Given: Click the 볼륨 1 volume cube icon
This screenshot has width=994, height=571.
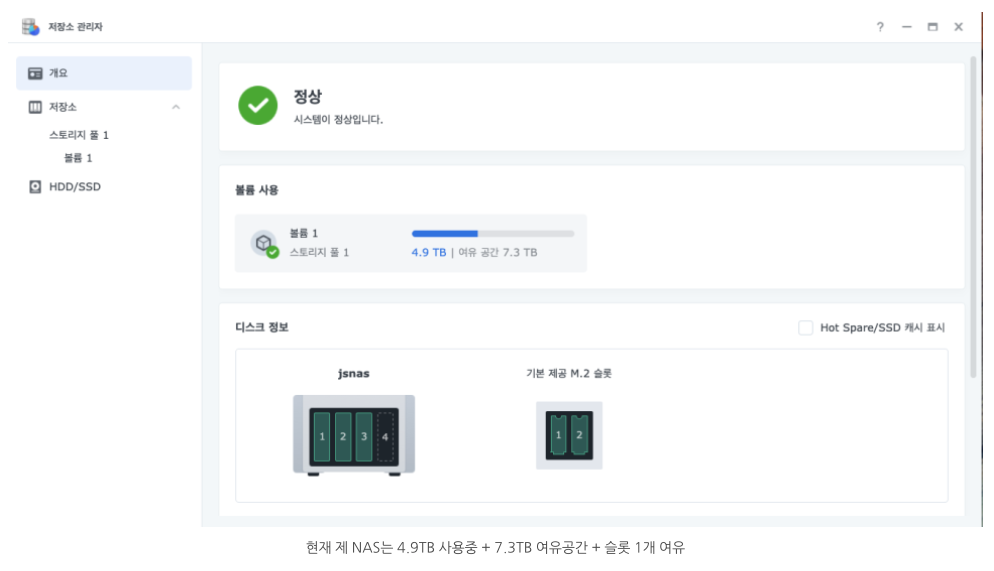Looking at the screenshot, I should tap(264, 243).
